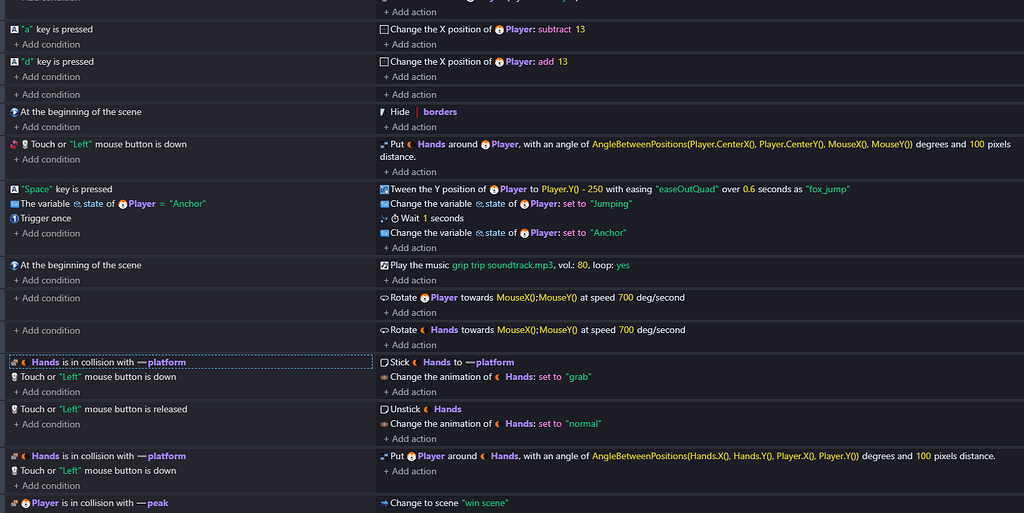Viewport: 1024px width, 513px height.
Task: Click the keyboard icon beside "Space" key is pressed
Action: [x=14, y=189]
